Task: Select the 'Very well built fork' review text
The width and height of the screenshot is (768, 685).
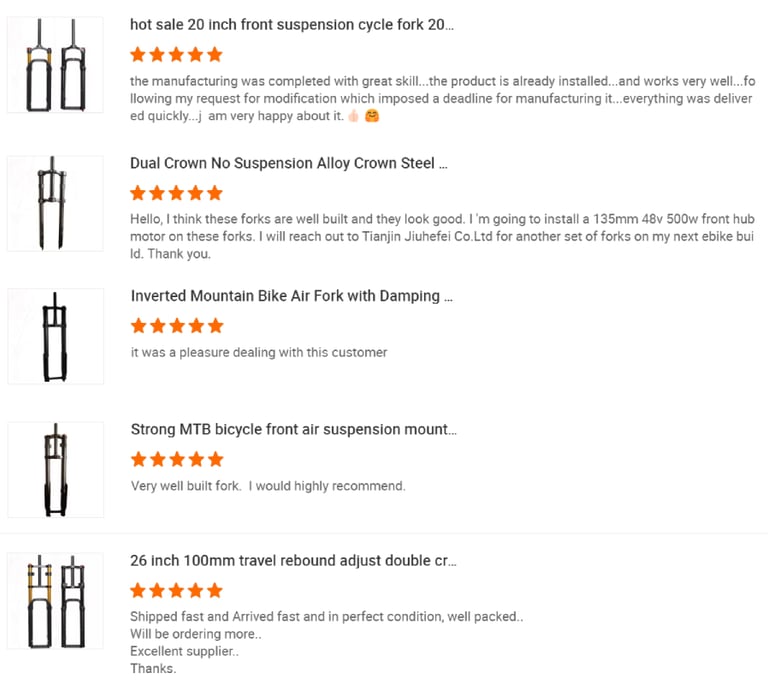Action: coord(268,486)
